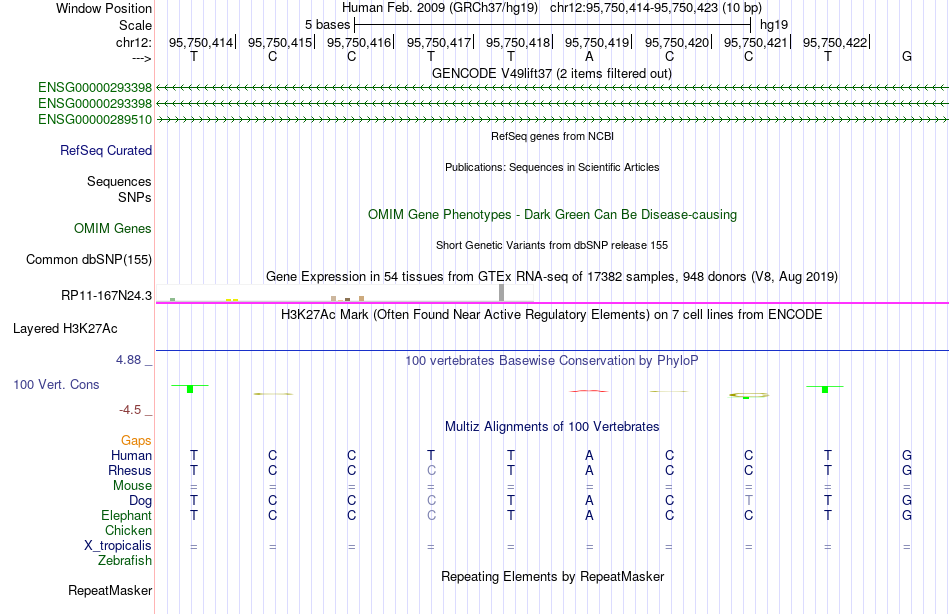This screenshot has height=614, width=950.
Task: Click the '5 bases' scale bar label
Action: (327, 25)
